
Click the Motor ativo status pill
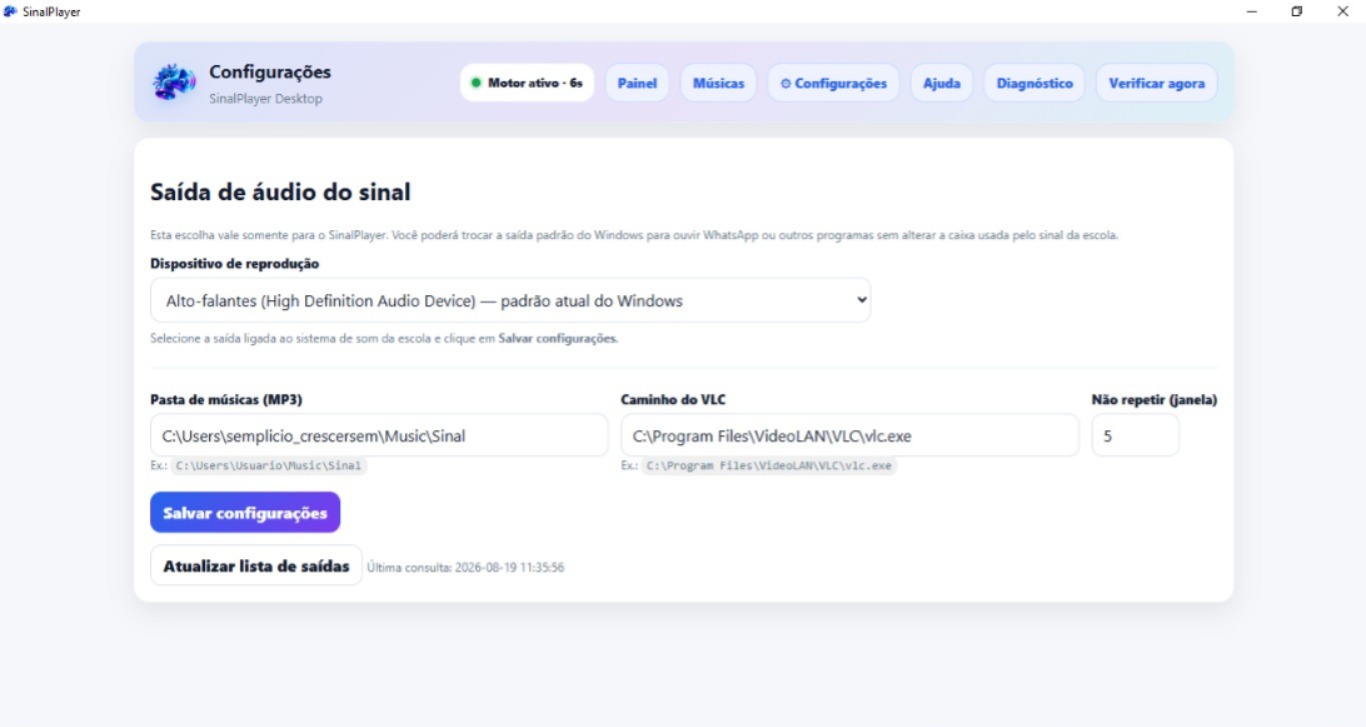tap(527, 83)
